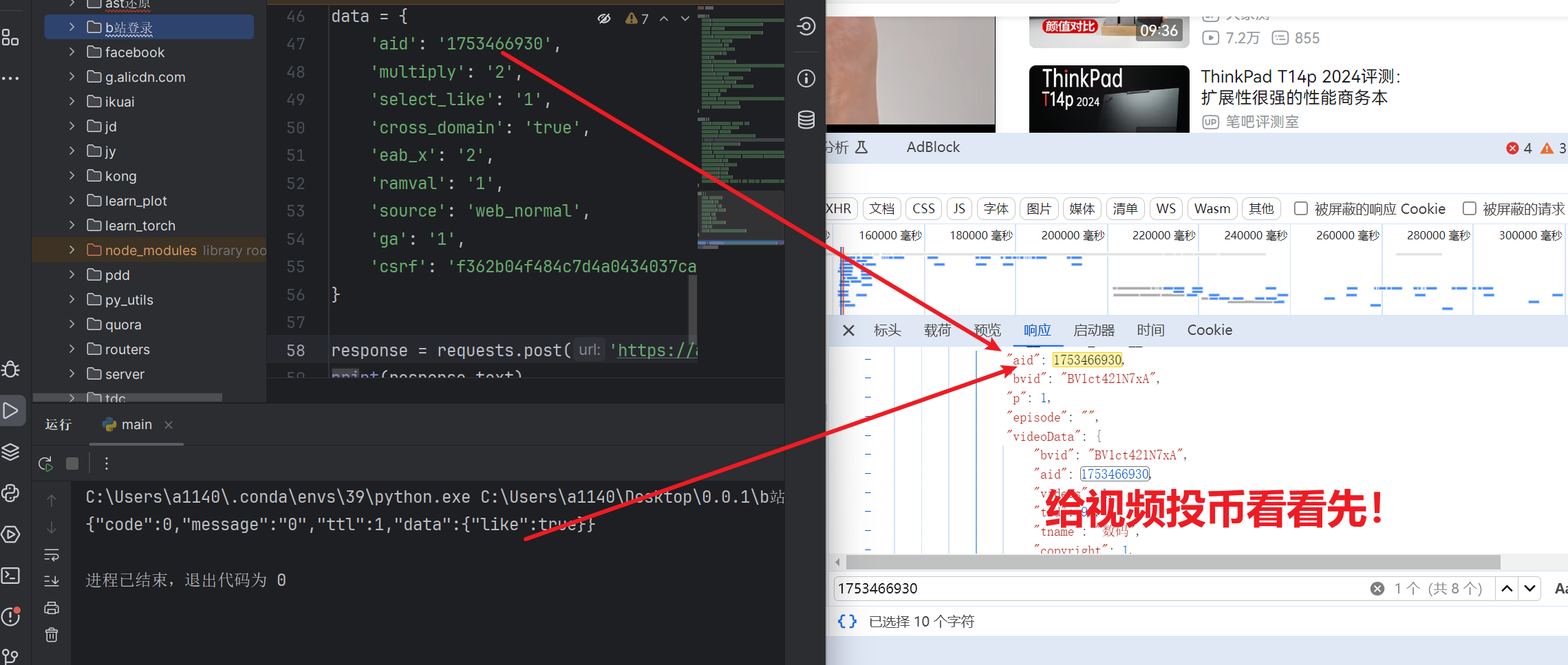Click the print icon in run panel

tap(52, 608)
